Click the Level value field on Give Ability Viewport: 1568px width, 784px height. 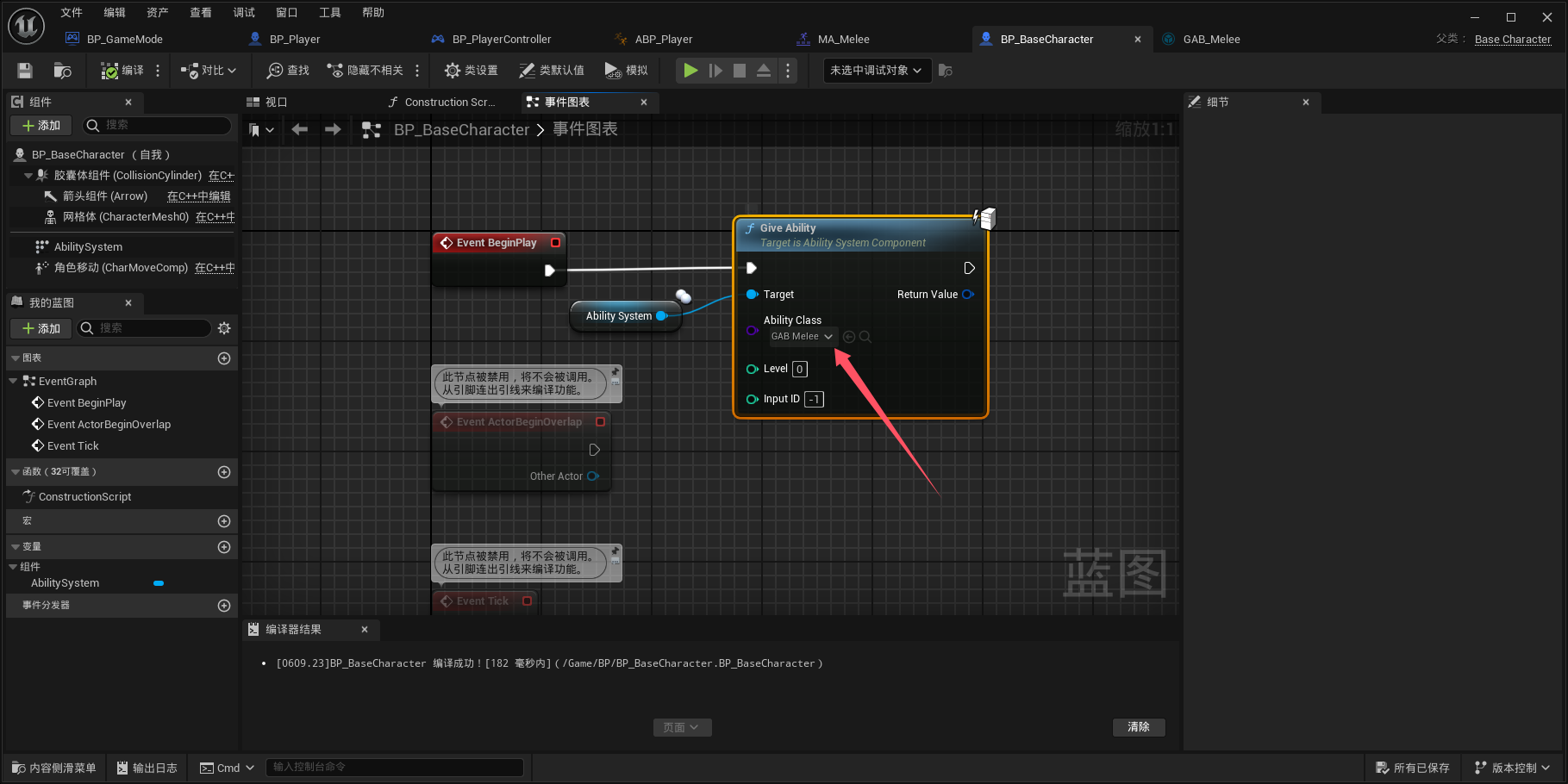click(800, 370)
